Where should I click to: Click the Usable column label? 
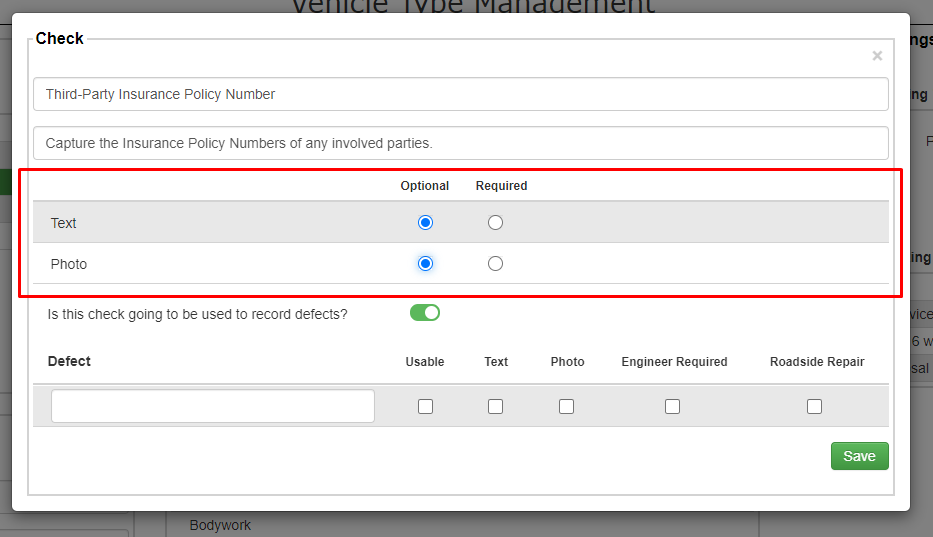(x=425, y=362)
